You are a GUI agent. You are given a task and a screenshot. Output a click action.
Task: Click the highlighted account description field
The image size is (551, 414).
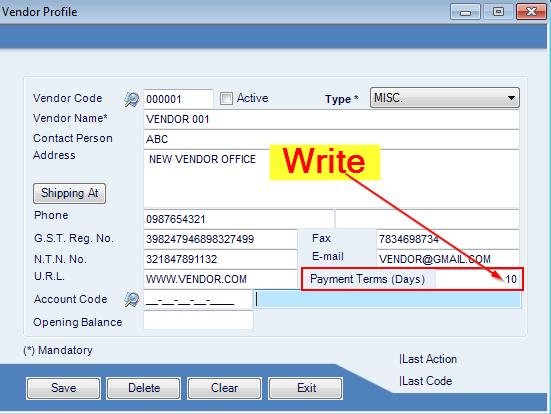(x=388, y=299)
